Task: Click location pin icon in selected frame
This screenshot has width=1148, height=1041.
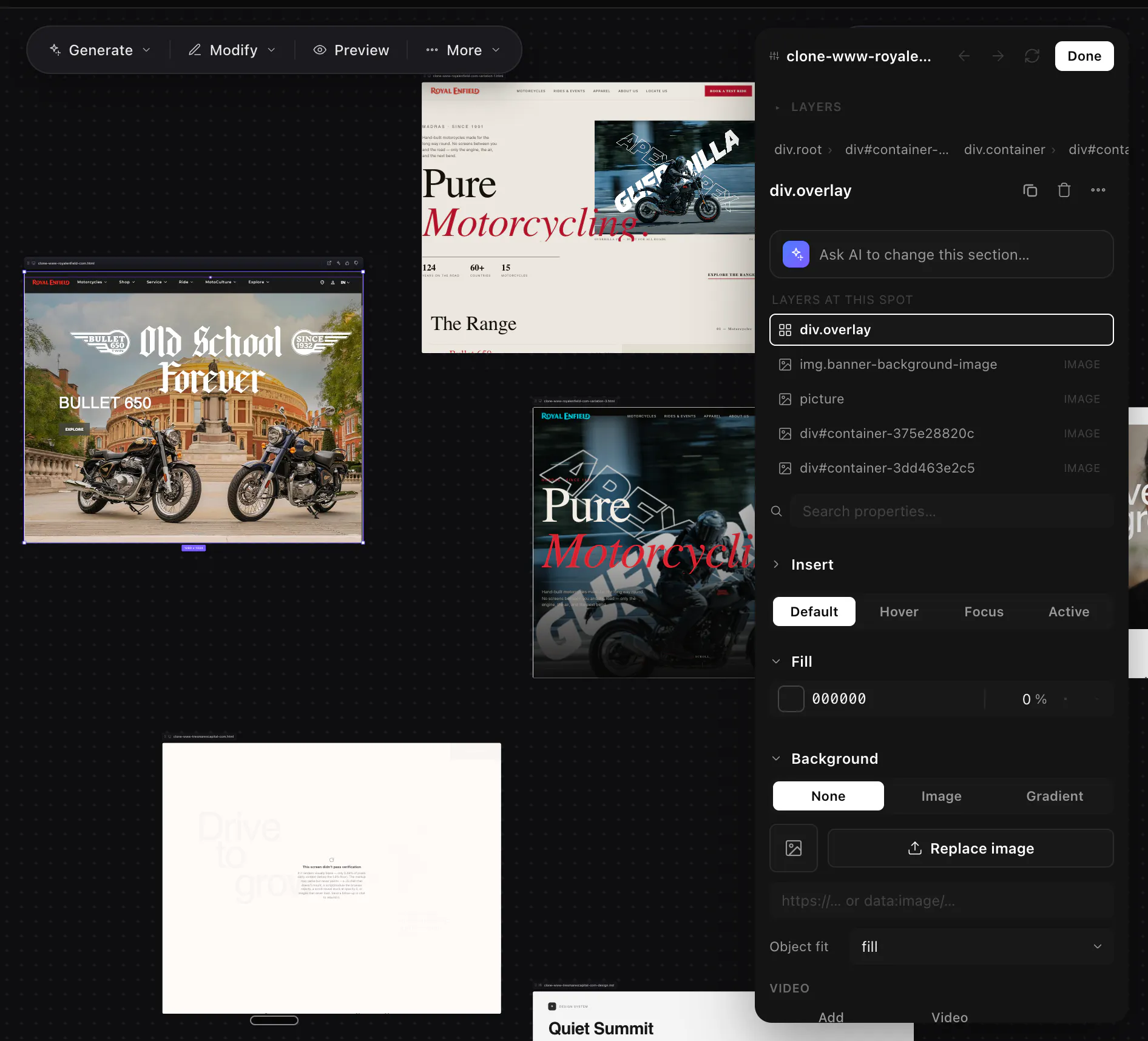Action: click(322, 282)
